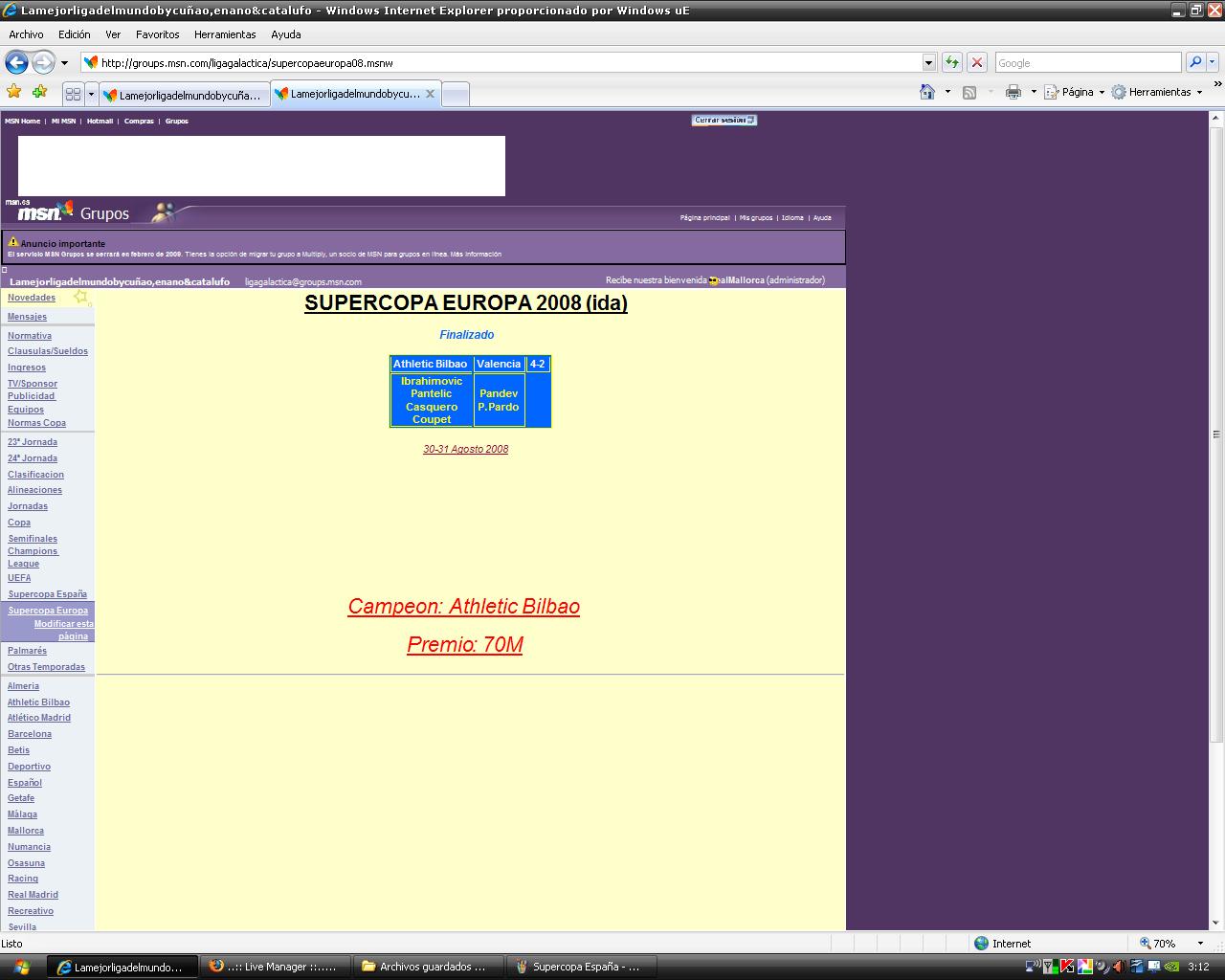Go back with the Back arrow button
Viewport: 1225px width, 980px height.
point(16,62)
